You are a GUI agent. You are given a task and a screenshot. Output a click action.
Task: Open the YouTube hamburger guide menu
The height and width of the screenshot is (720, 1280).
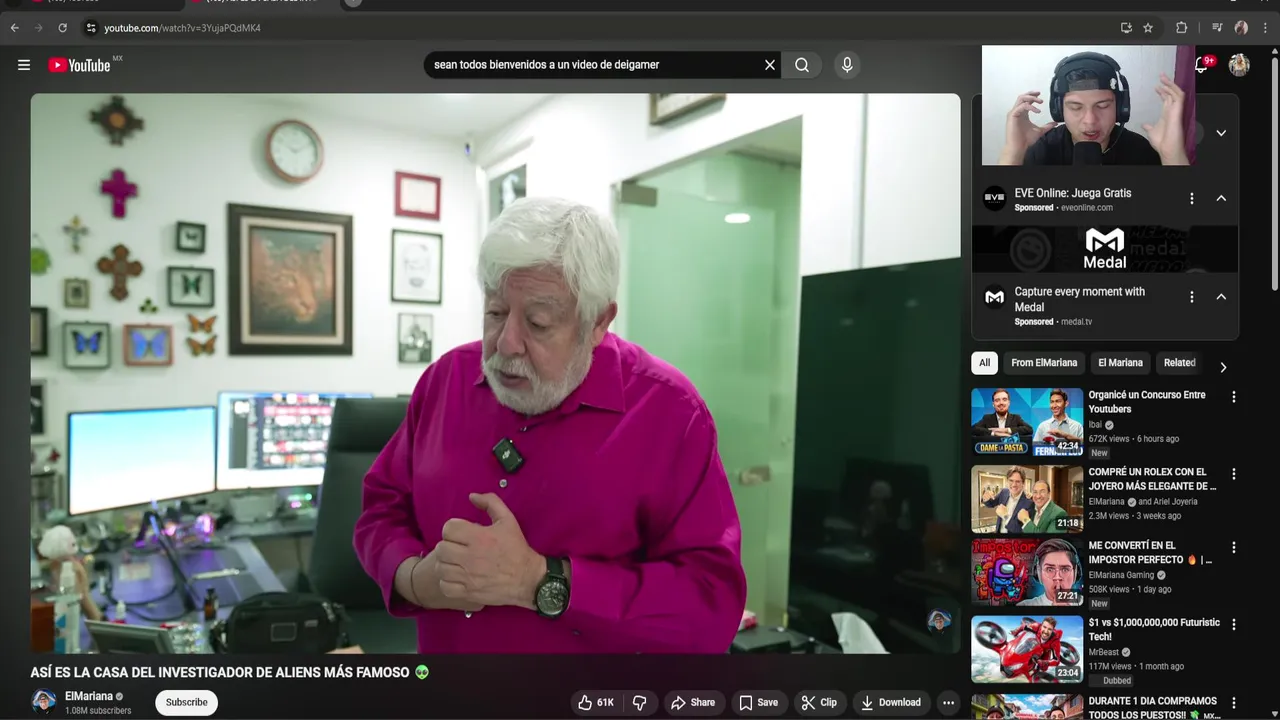pos(24,65)
